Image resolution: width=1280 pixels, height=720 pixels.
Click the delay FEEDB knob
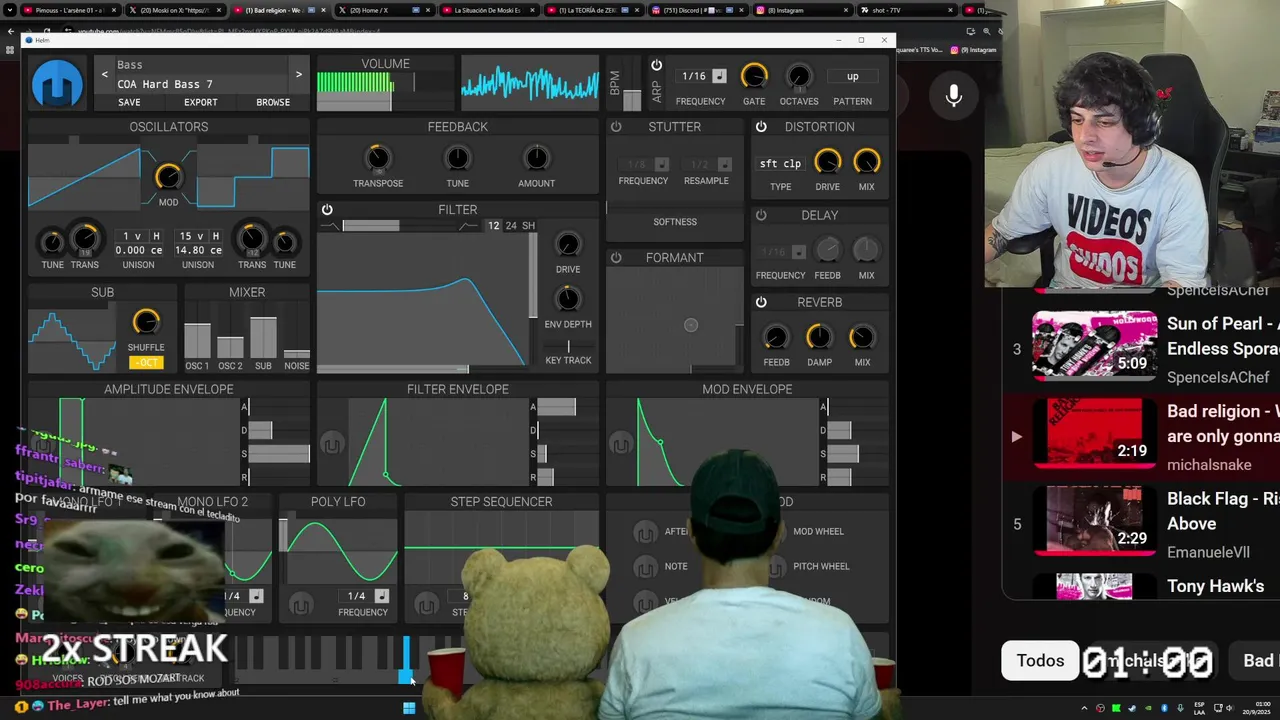coord(827,250)
